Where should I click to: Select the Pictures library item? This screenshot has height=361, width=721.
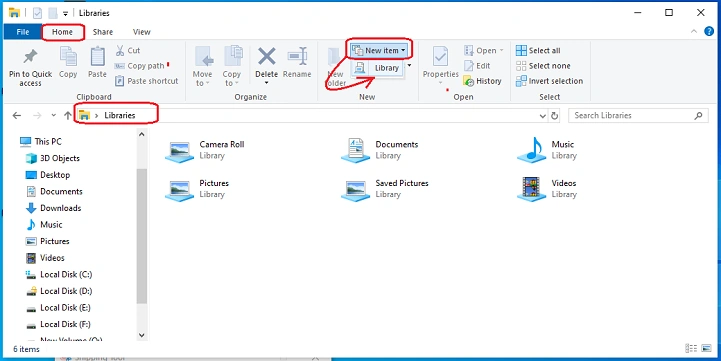(197, 189)
